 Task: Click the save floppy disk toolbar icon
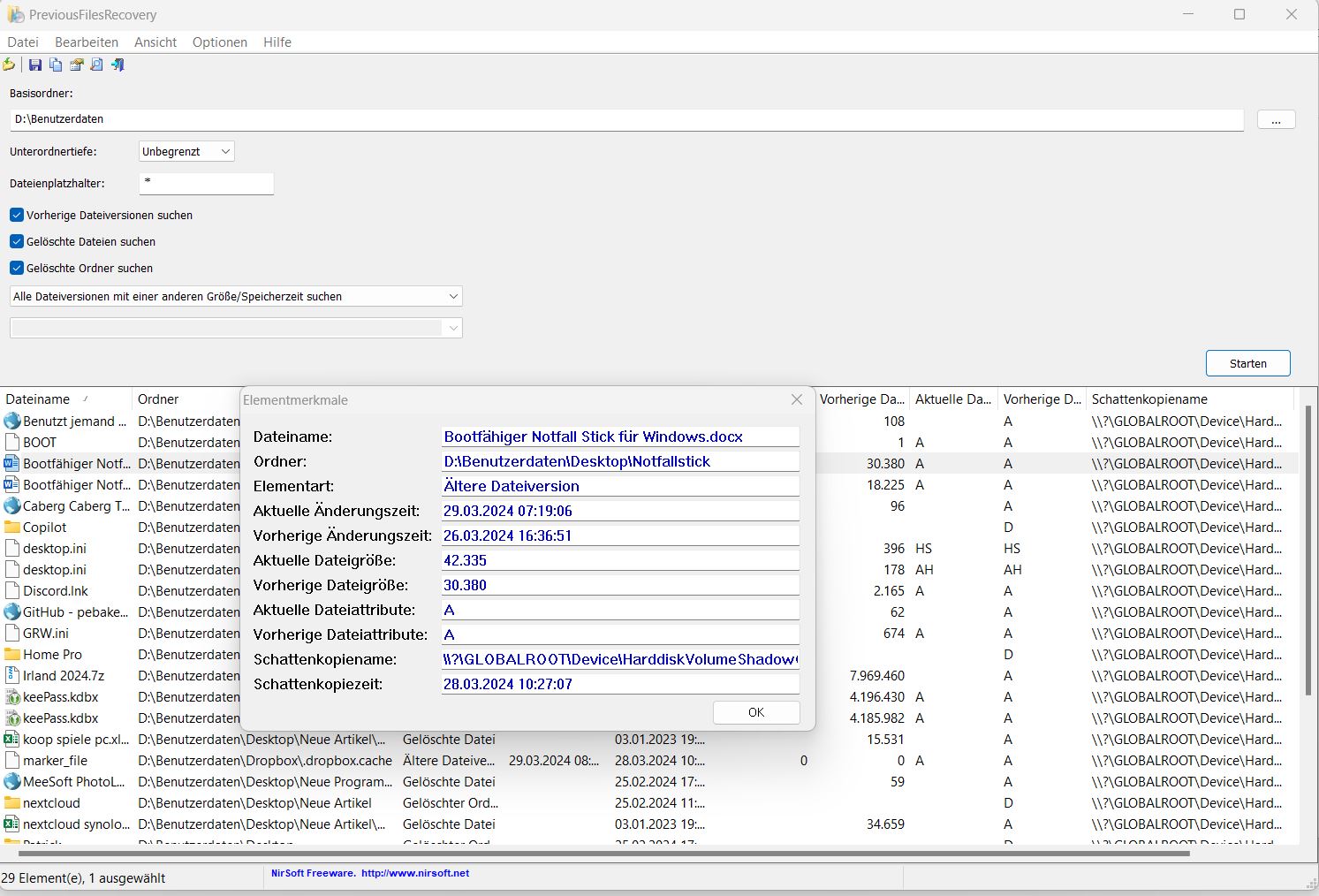tap(35, 65)
